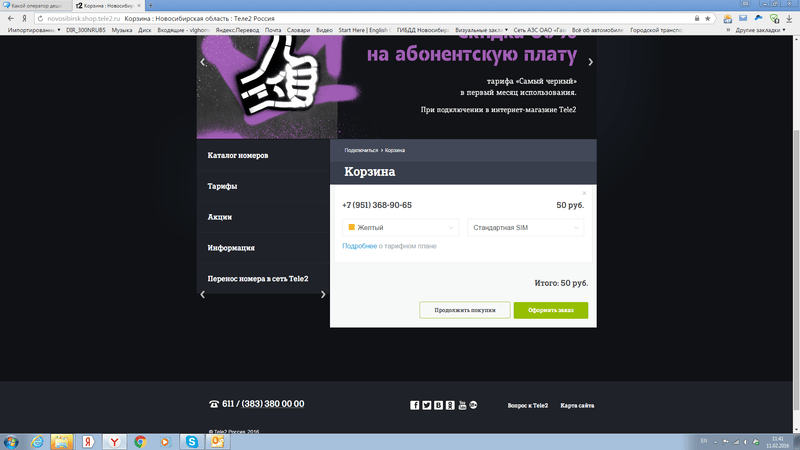Open media player icon in taskbar
Image resolution: width=800 pixels, height=450 pixels.
pos(165,442)
